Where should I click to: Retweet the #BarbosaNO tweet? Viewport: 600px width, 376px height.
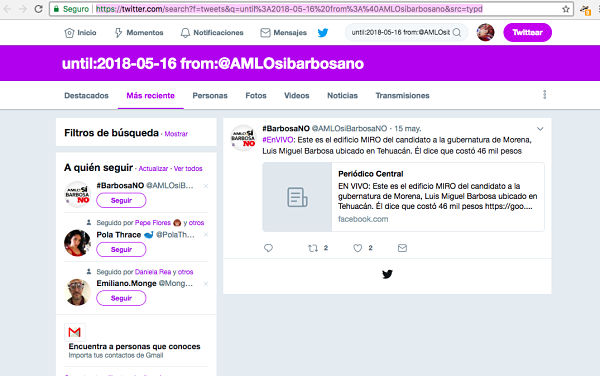[x=313, y=248]
